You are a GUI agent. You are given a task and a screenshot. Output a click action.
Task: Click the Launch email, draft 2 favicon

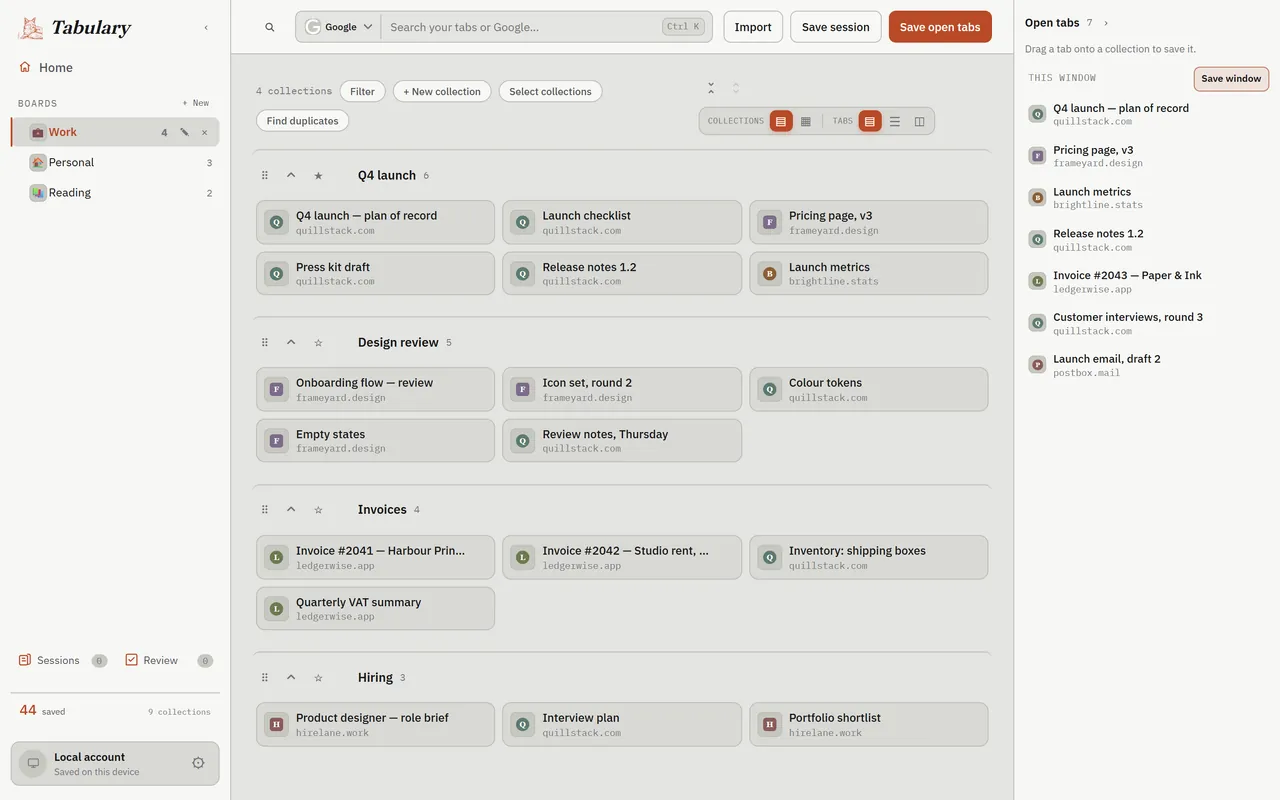pyautogui.click(x=1037, y=365)
